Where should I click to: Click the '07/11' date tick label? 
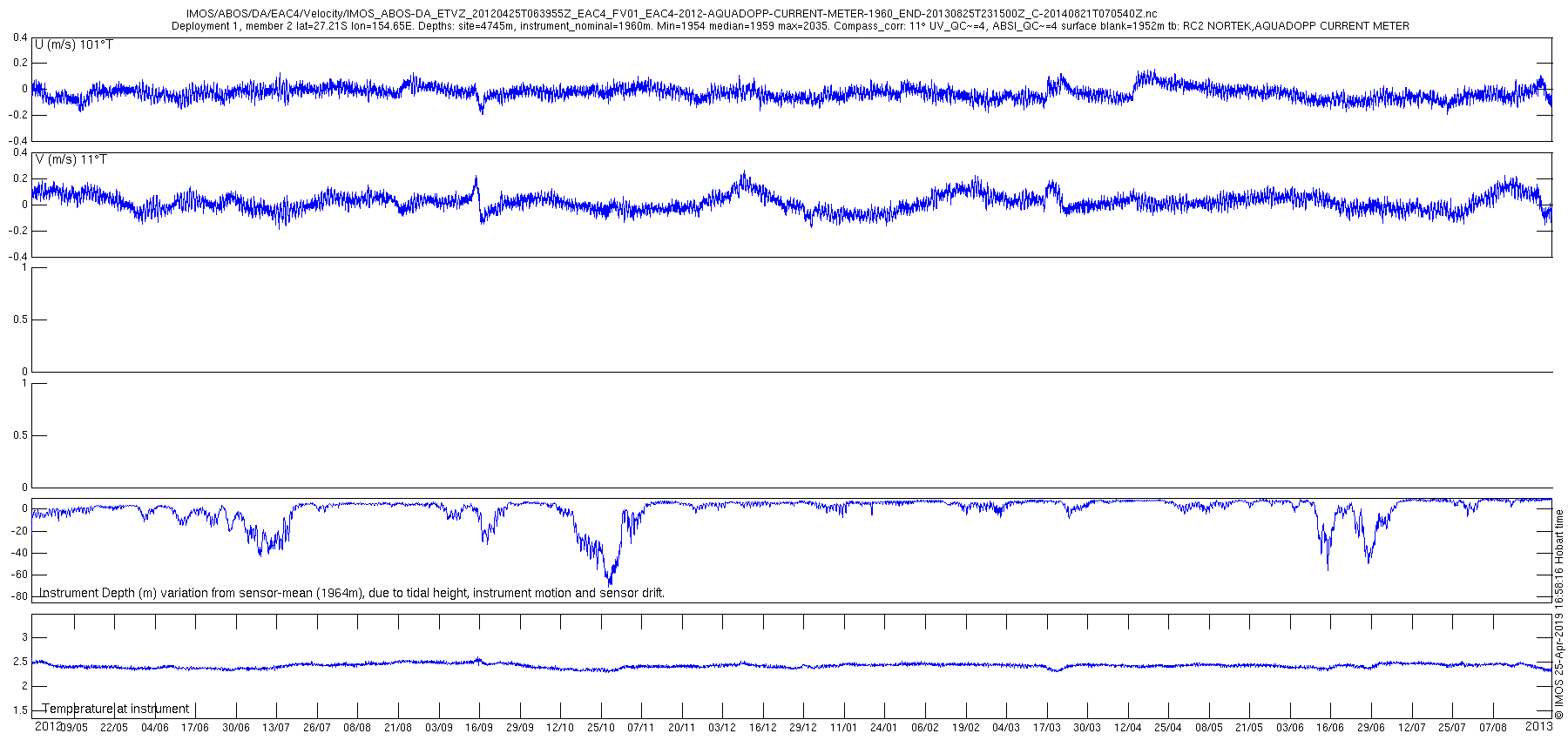pyautogui.click(x=641, y=728)
